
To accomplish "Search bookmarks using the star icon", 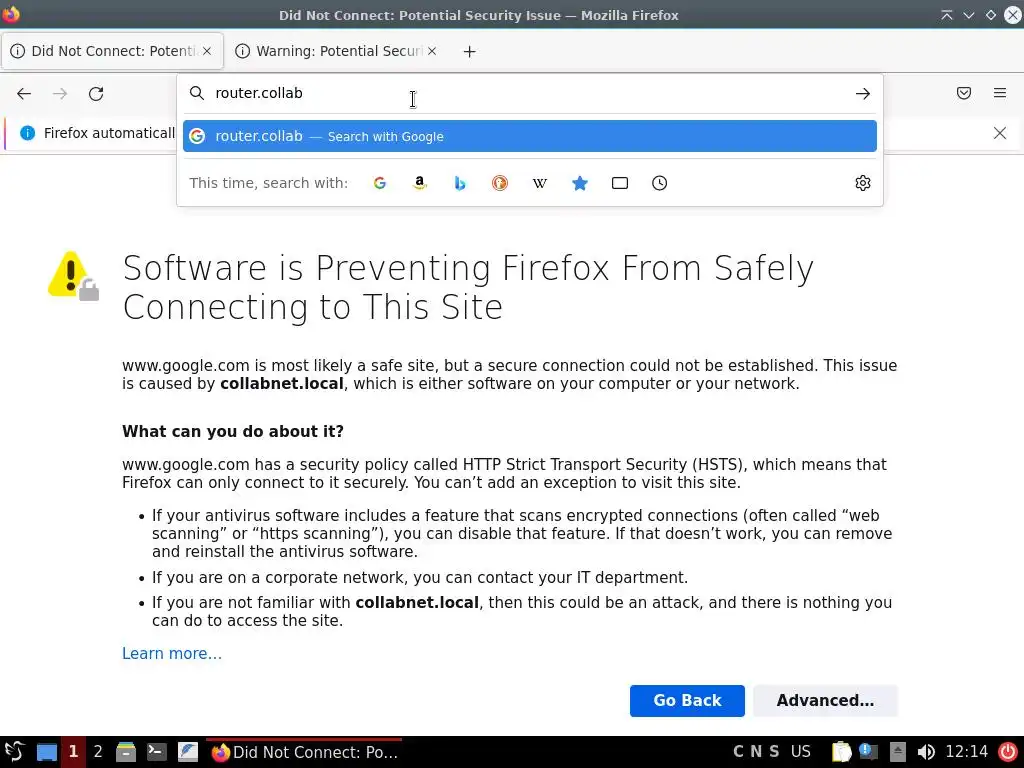I will 580,184.
